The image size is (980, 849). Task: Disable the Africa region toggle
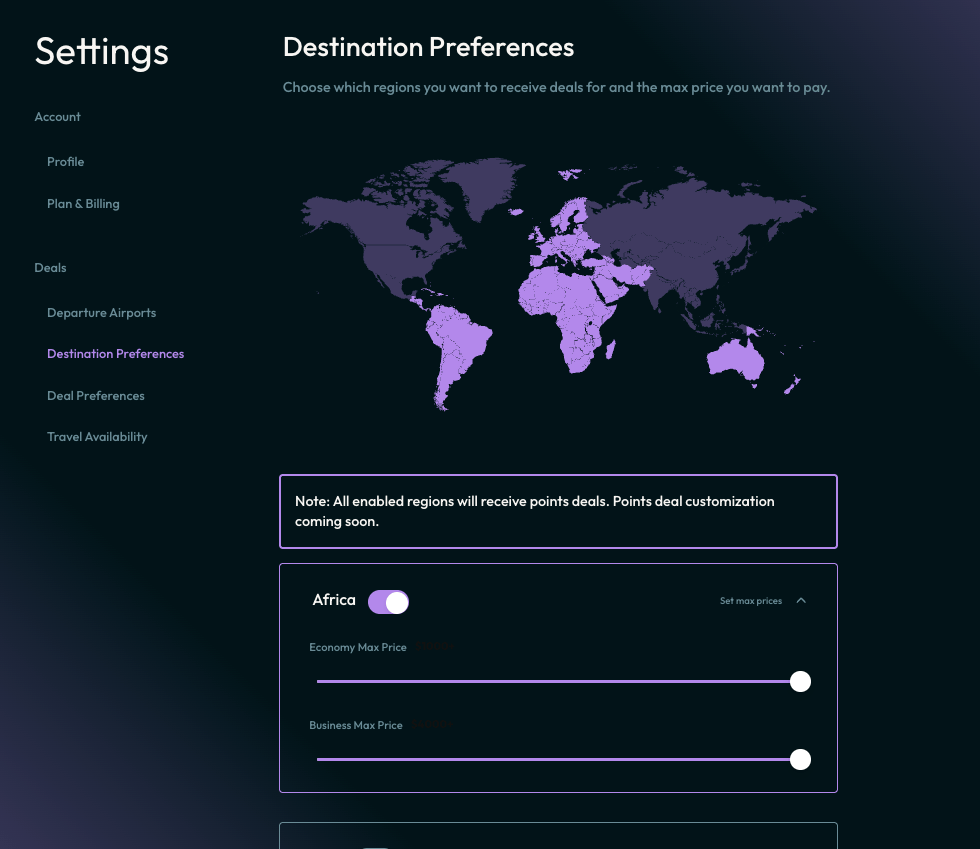[x=388, y=602]
